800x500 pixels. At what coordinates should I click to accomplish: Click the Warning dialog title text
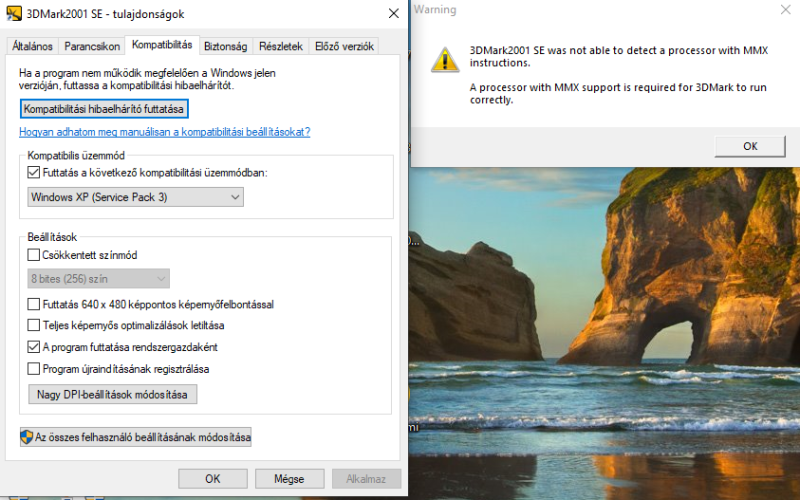click(x=435, y=10)
